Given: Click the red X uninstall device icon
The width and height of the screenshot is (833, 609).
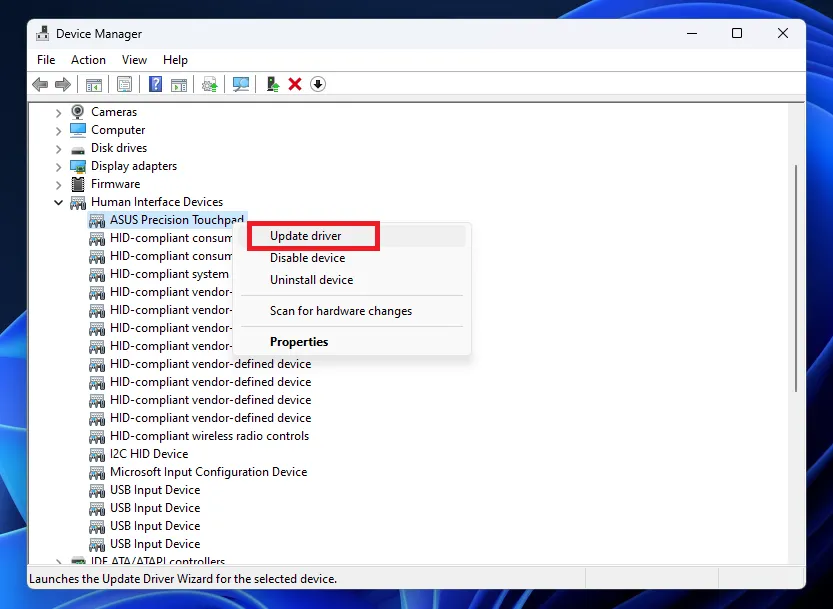Looking at the screenshot, I should 295,84.
